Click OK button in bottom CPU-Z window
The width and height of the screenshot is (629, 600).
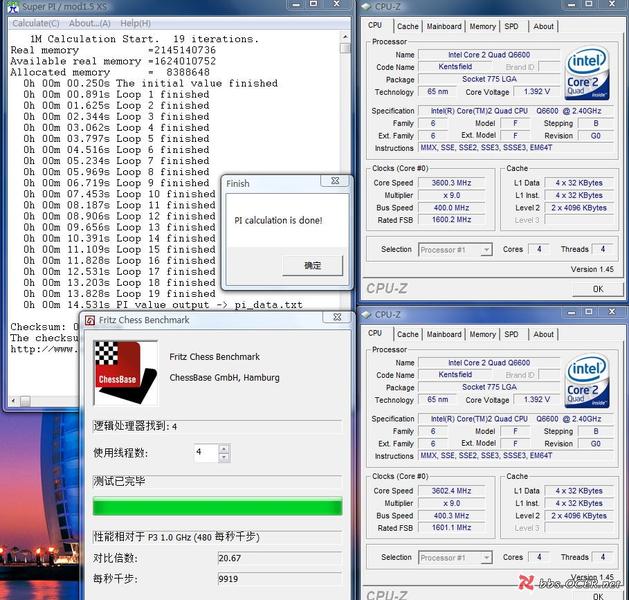pyautogui.click(x=598, y=595)
